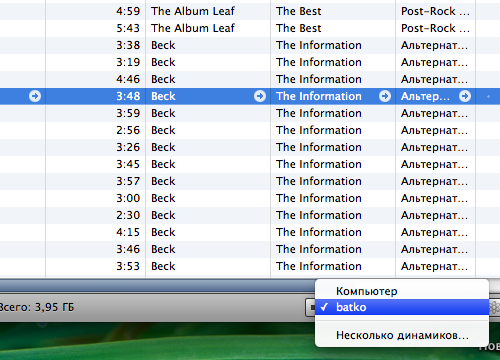This screenshot has width=500, height=360.
Task: Click The Album Leaf in the 5:43 row
Action: click(193, 28)
